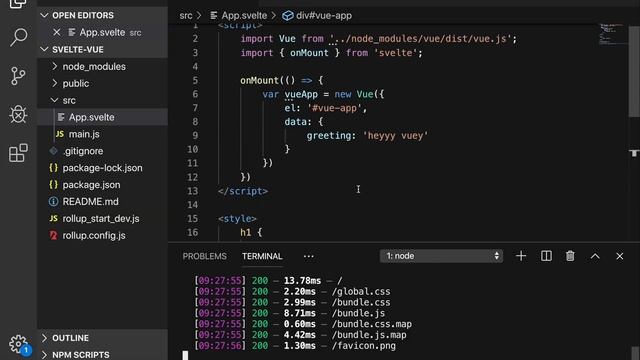The width and height of the screenshot is (640, 360).
Task: Open the Explorer files icon in activity bar
Action: (18, 4)
